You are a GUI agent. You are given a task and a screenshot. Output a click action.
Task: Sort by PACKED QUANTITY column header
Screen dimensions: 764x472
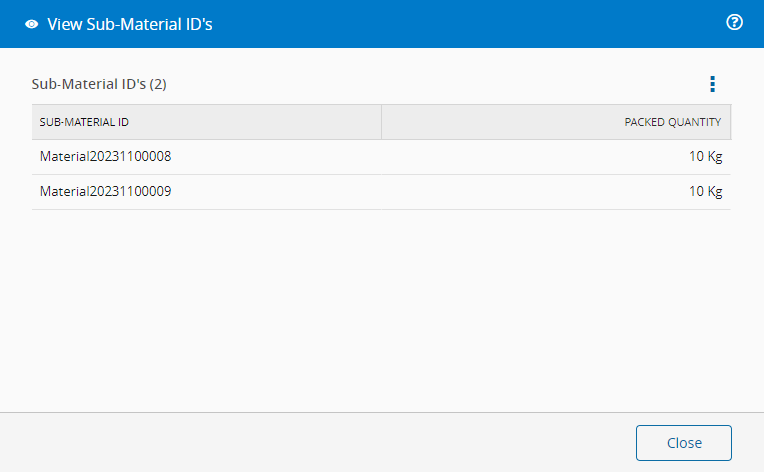(x=672, y=122)
